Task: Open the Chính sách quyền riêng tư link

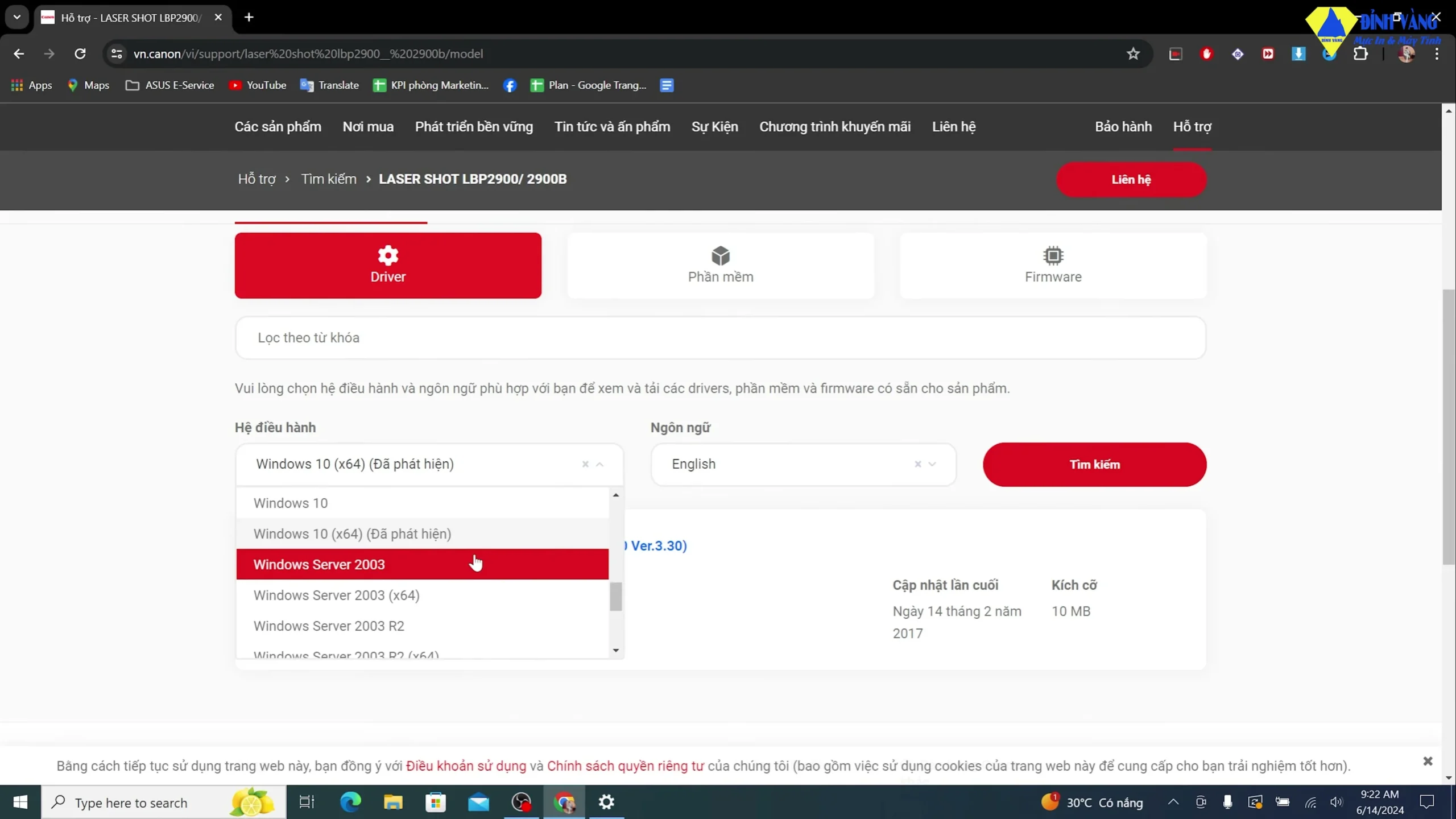Action: [625, 766]
